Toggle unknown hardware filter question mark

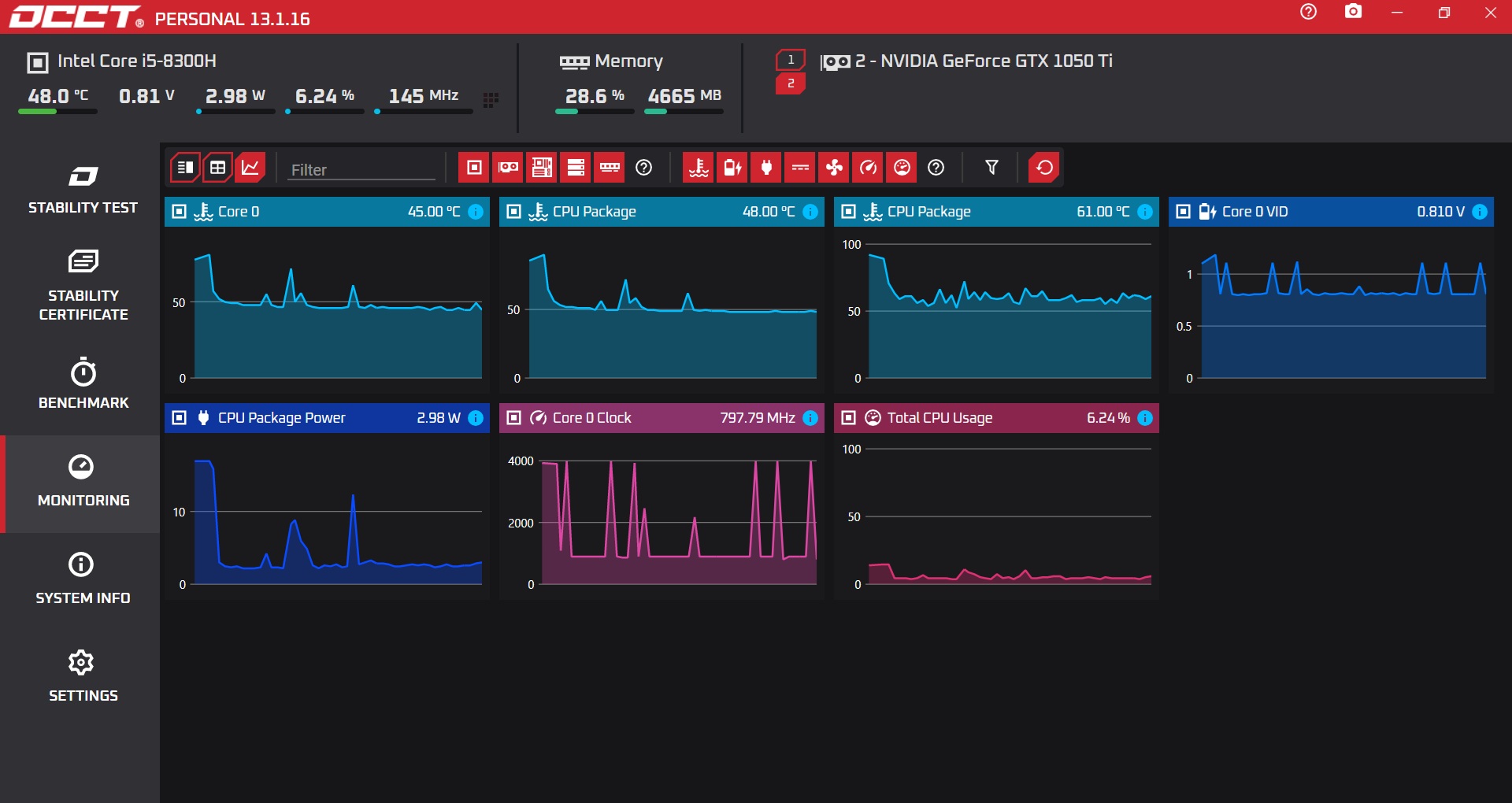pyautogui.click(x=644, y=168)
